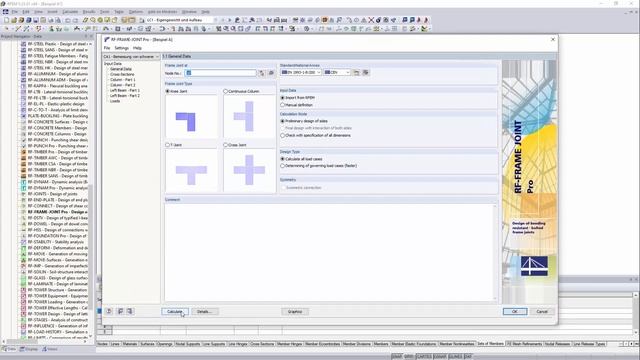Open the design case dropdown CA1
The width and height of the screenshot is (640, 360).
click(131, 57)
